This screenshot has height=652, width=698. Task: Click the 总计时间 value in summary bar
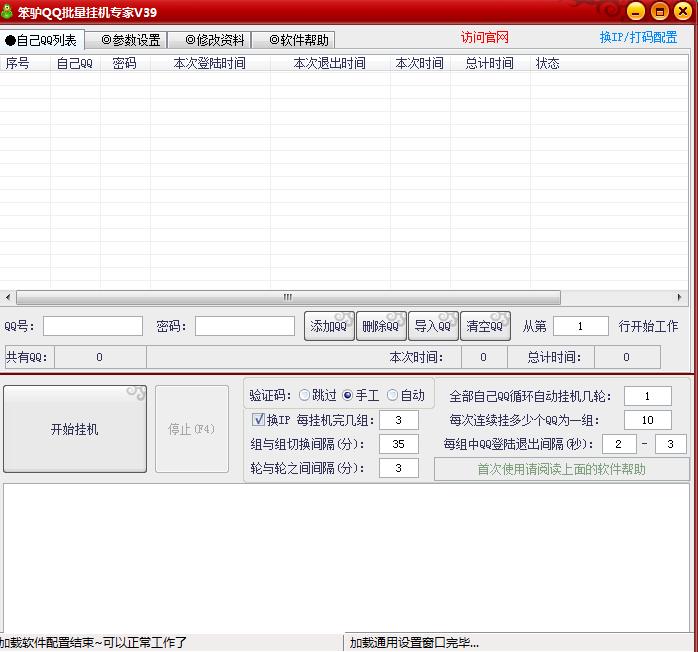pyautogui.click(x=627, y=357)
